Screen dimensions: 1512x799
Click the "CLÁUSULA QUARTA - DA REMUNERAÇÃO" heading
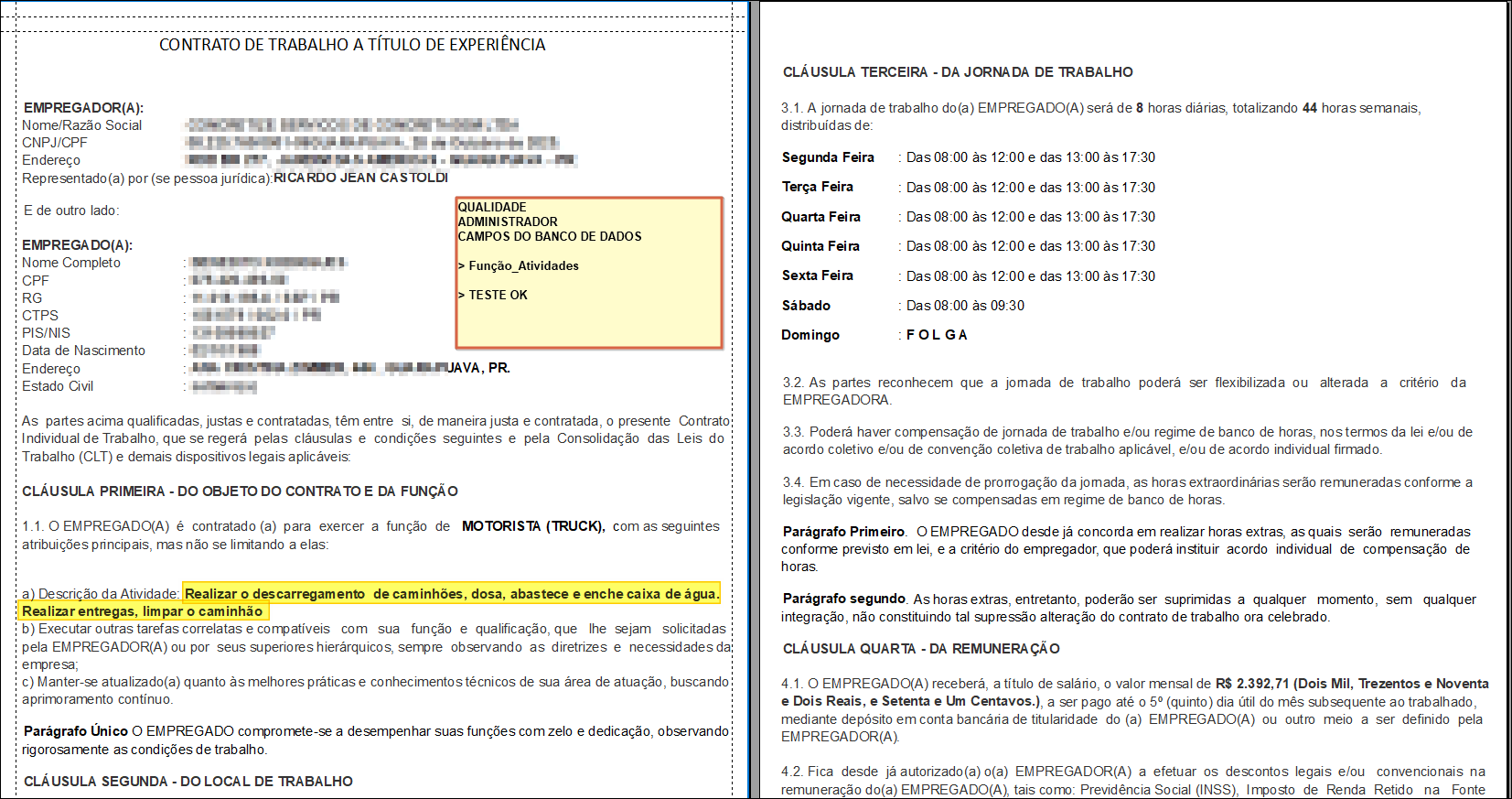(921, 649)
